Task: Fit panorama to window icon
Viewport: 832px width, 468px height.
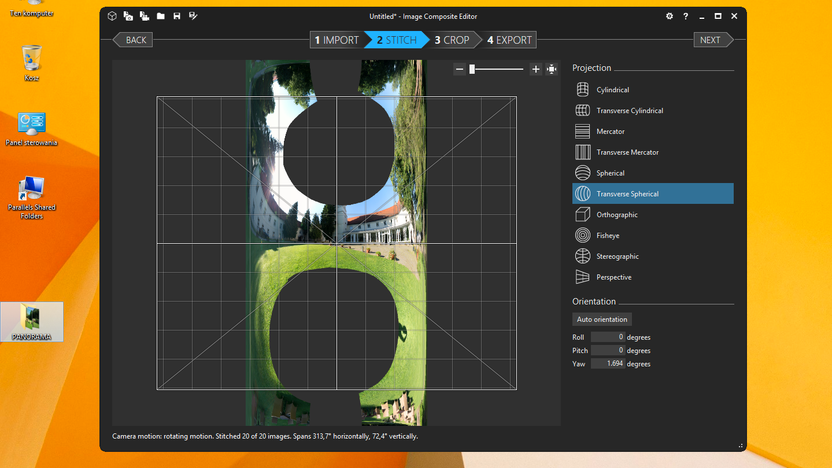Action: 552,69
